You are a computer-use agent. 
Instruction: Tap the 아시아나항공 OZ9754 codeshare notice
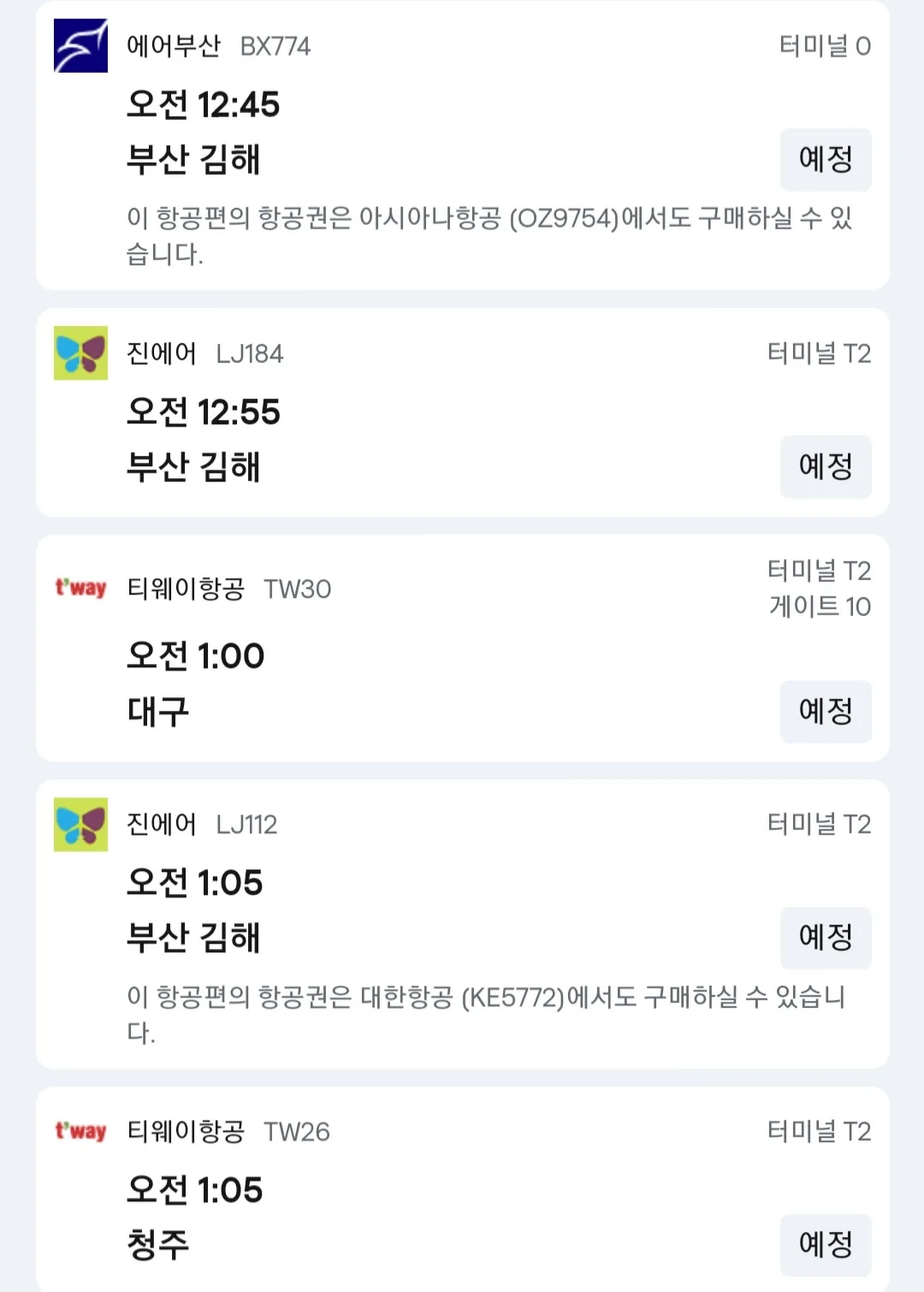(489, 235)
